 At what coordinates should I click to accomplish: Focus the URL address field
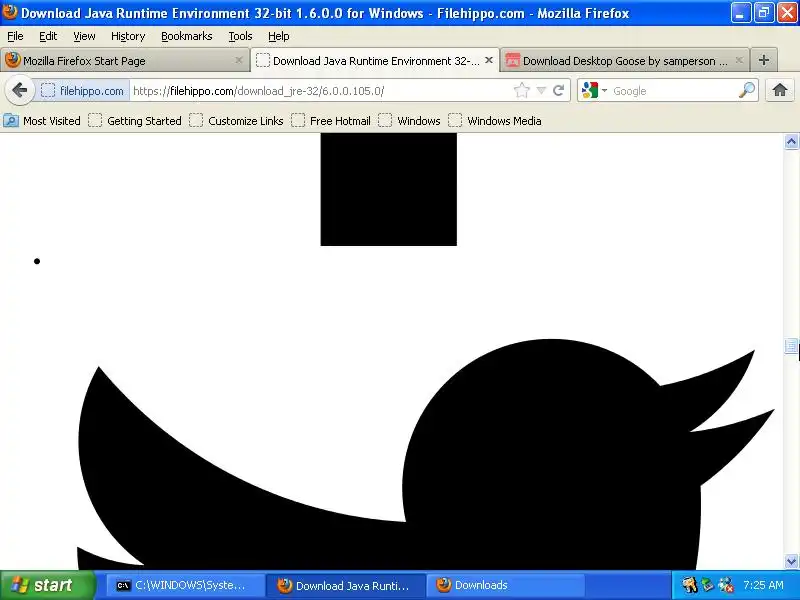point(321,91)
